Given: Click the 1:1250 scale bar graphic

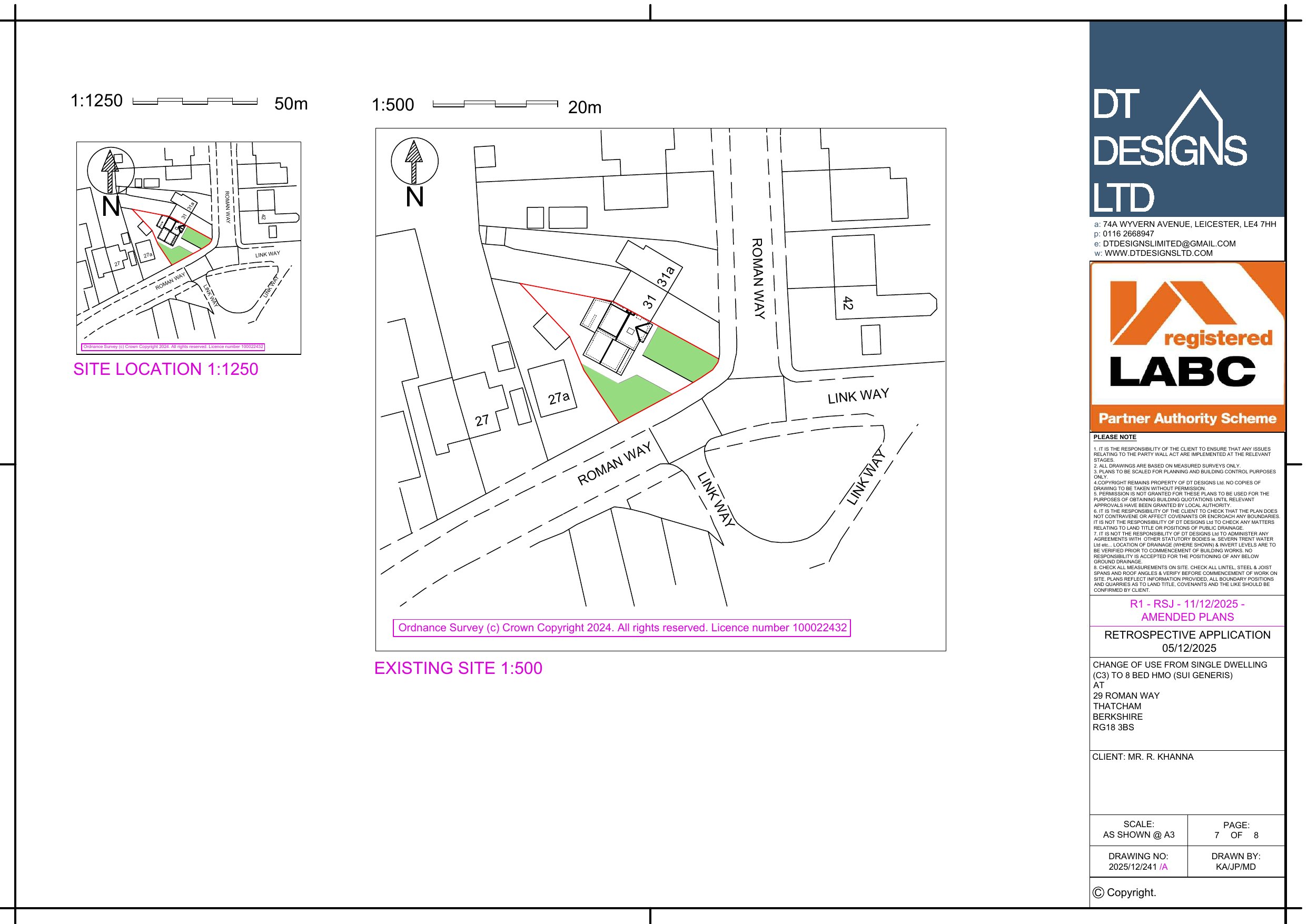Looking at the screenshot, I should 195,101.
